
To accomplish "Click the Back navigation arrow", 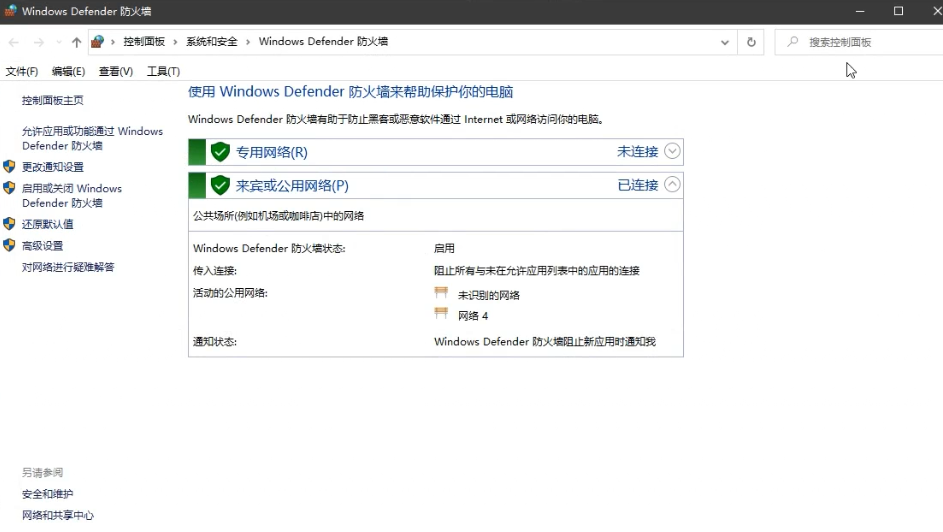I will click(14, 42).
